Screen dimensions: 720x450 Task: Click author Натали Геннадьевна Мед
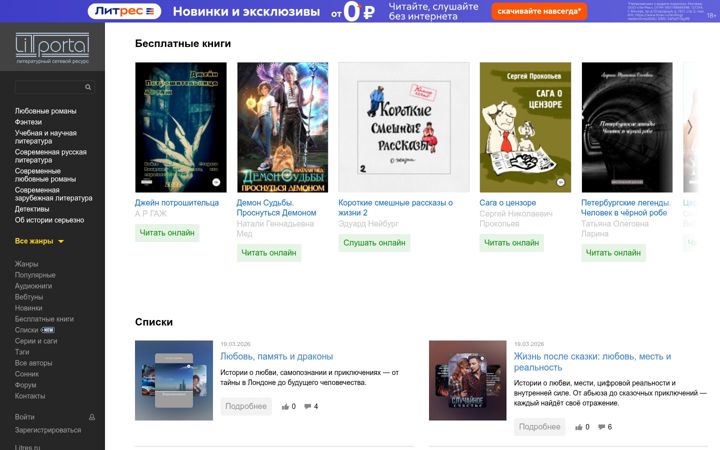pyautogui.click(x=275, y=229)
